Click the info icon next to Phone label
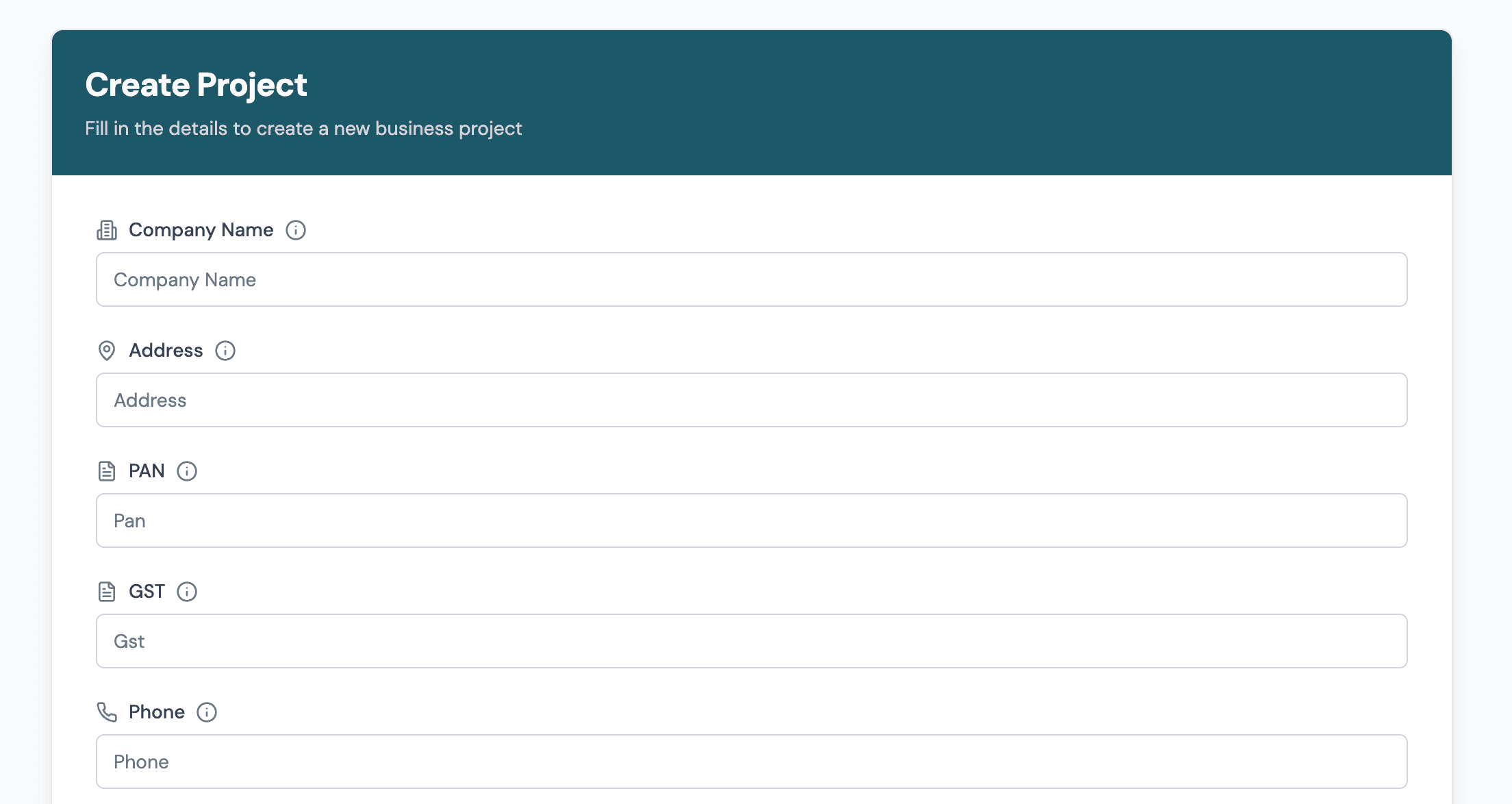 tap(207, 712)
